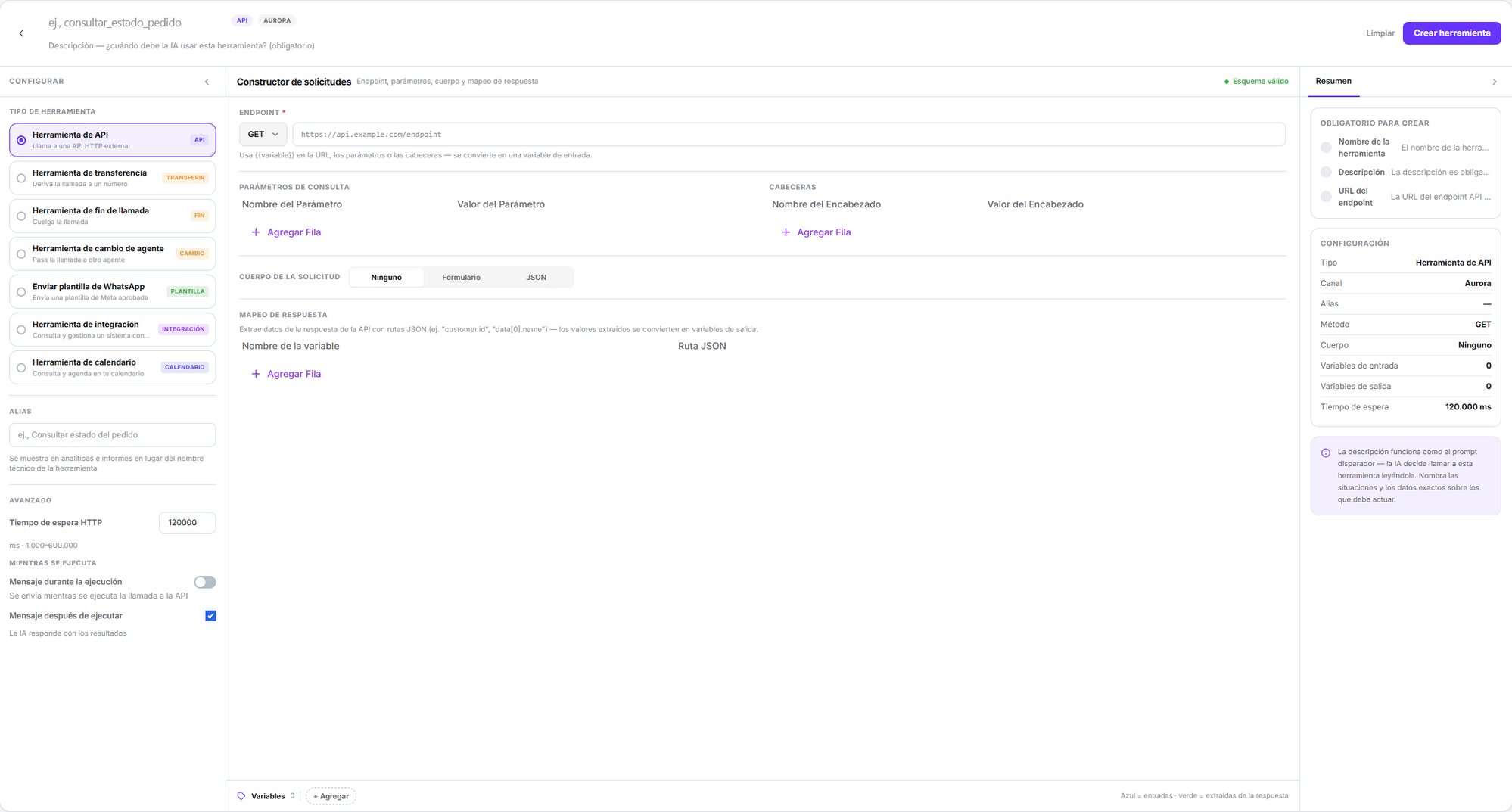
Task: Click the API badge in header
Action: (x=242, y=20)
